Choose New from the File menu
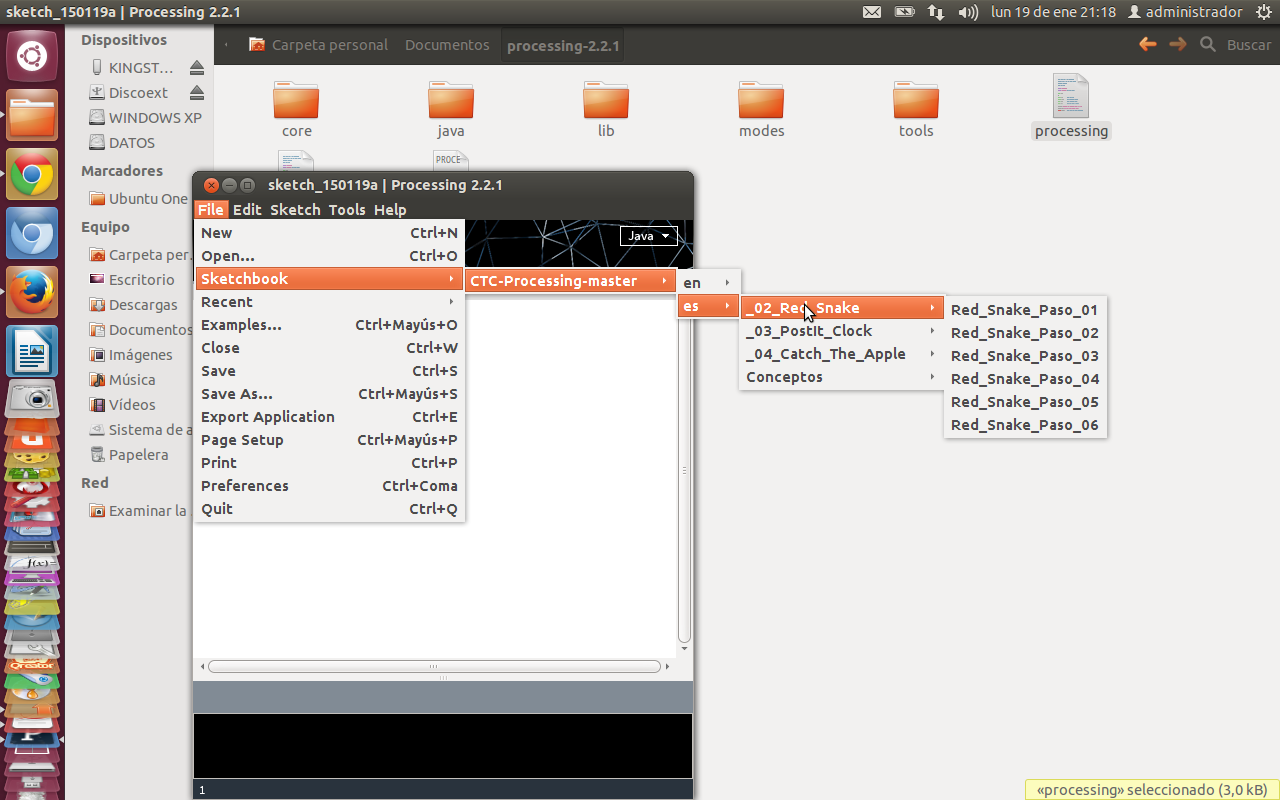 coord(329,233)
